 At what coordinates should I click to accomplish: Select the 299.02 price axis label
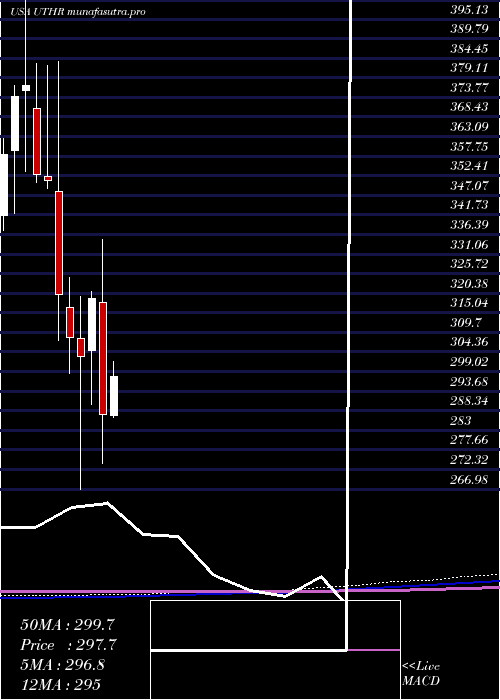[x=468, y=362]
